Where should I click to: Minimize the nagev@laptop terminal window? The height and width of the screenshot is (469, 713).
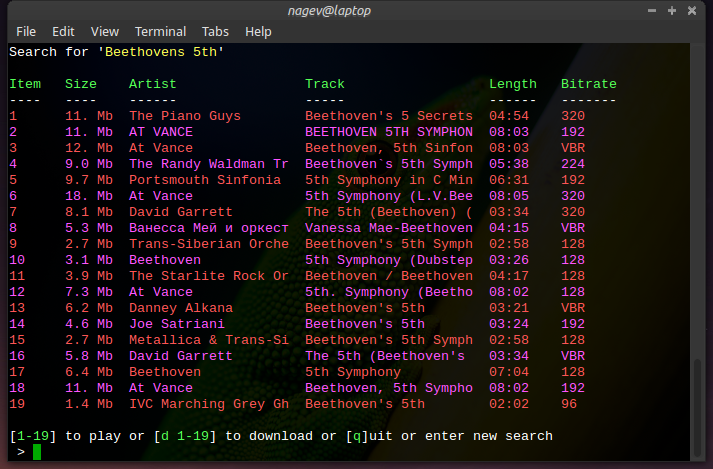point(652,10)
